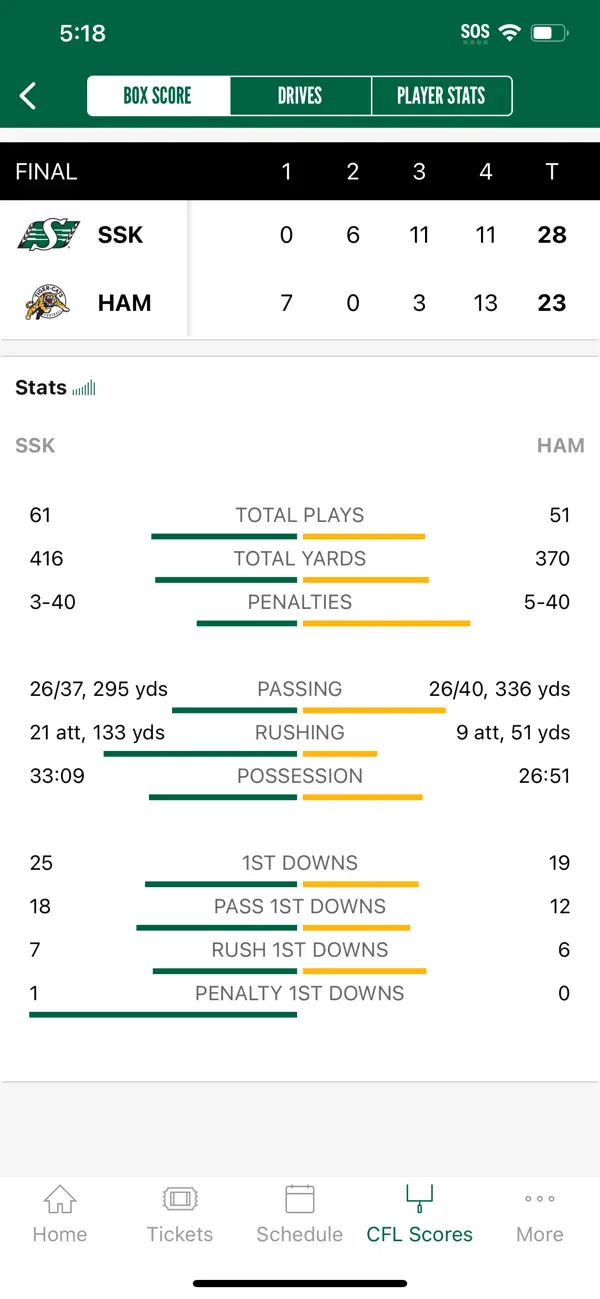Check the Wi-Fi status icon
600x1299 pixels.
[510, 33]
